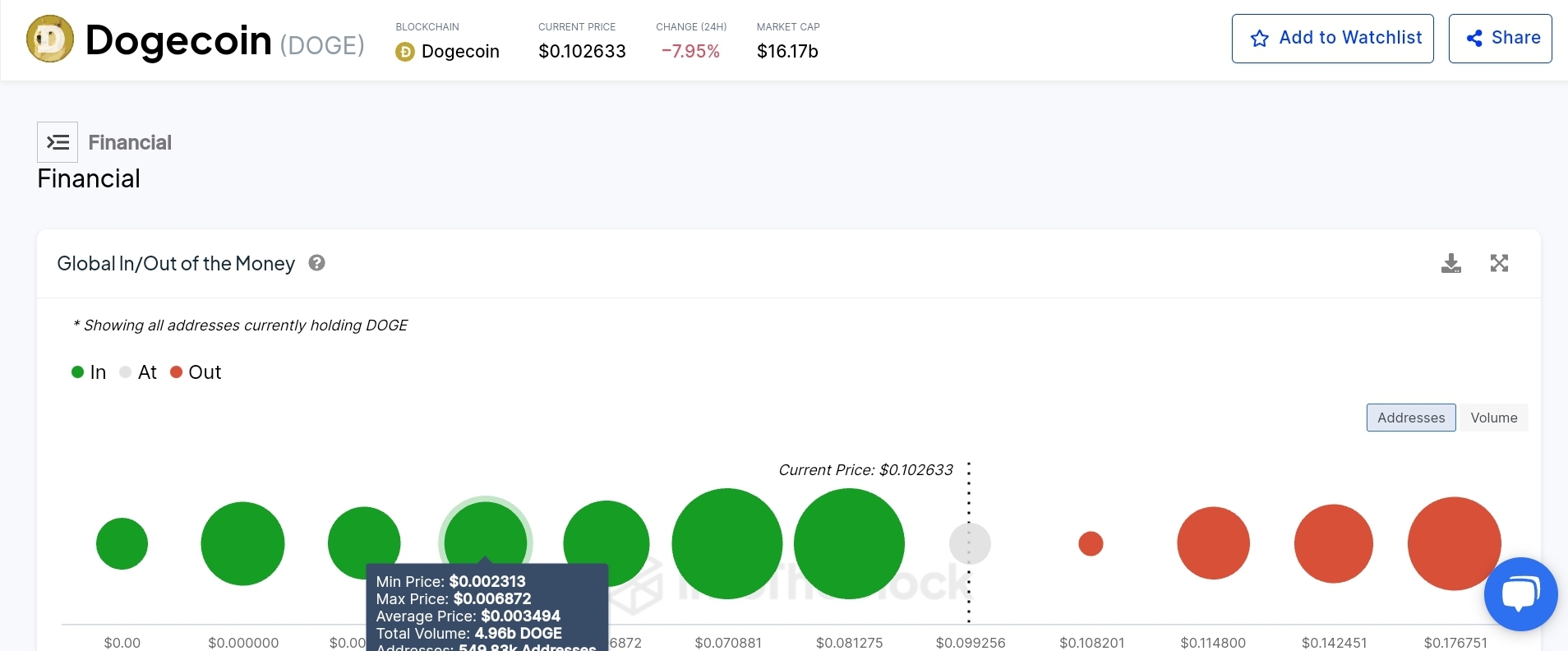1568x651 pixels.
Task: Click the help question mark icon
Action: (x=316, y=263)
